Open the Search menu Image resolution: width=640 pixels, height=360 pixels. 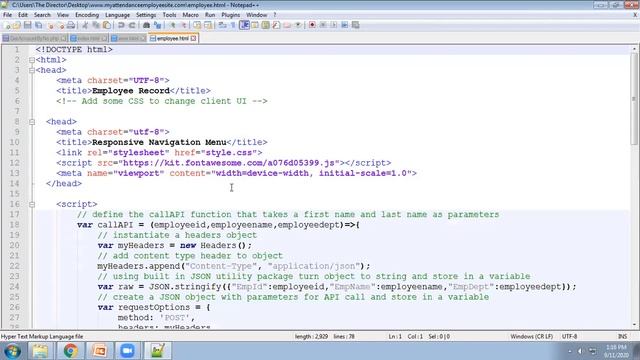(x=42, y=15)
